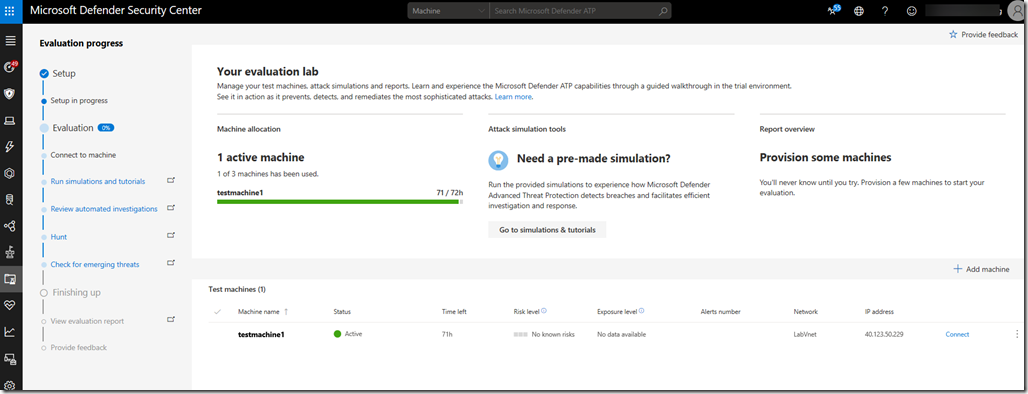Toggle the select-all checkmark in table header

point(218,311)
